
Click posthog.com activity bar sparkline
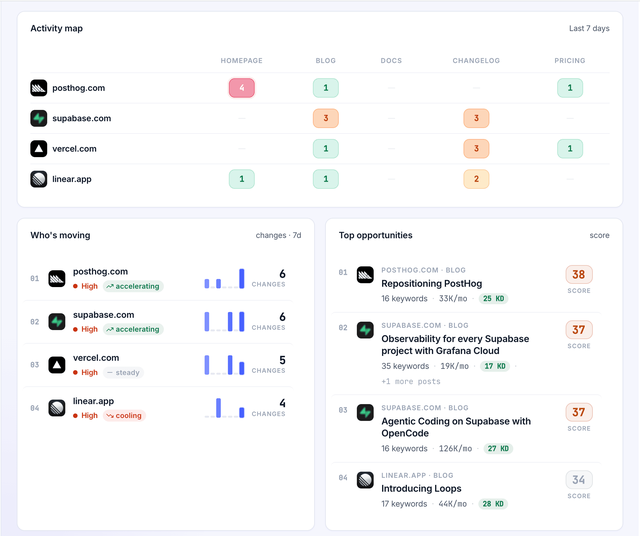pyautogui.click(x=224, y=278)
